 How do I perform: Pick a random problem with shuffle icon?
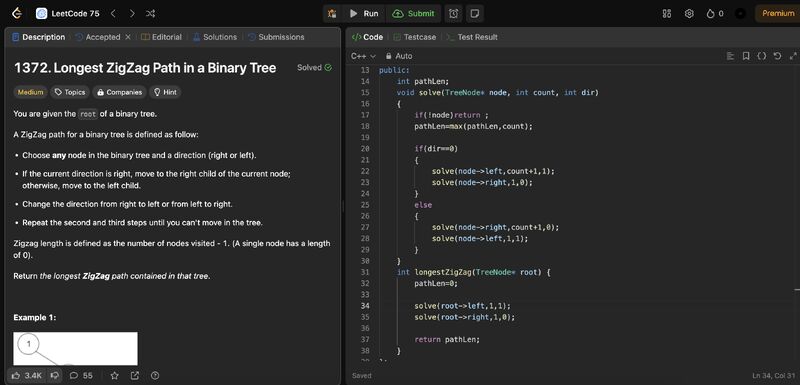click(x=151, y=14)
